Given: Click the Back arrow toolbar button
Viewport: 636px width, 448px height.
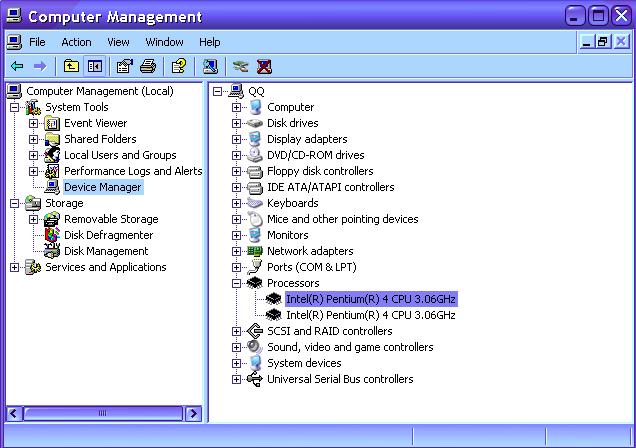Looking at the screenshot, I should coord(17,66).
